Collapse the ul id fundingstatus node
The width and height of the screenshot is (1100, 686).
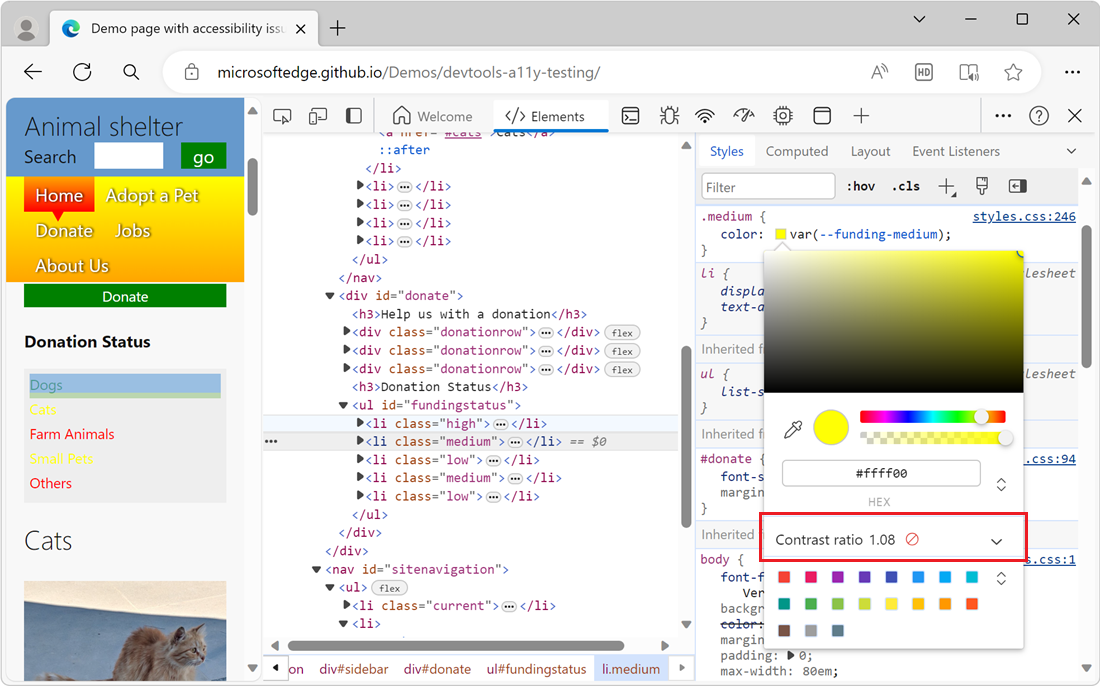point(344,405)
